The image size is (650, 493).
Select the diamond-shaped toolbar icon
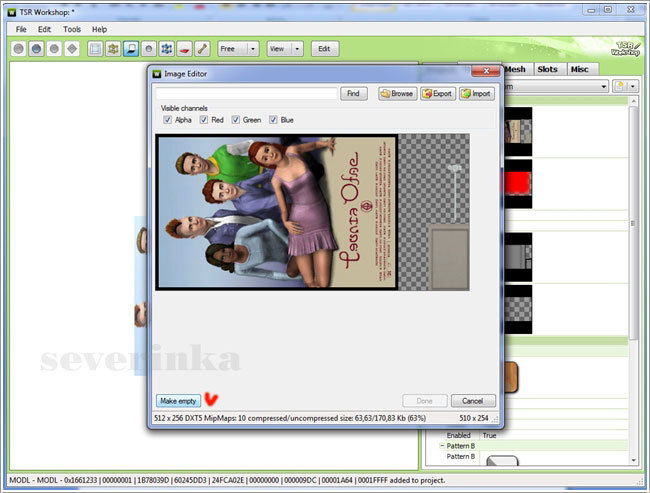coord(71,48)
